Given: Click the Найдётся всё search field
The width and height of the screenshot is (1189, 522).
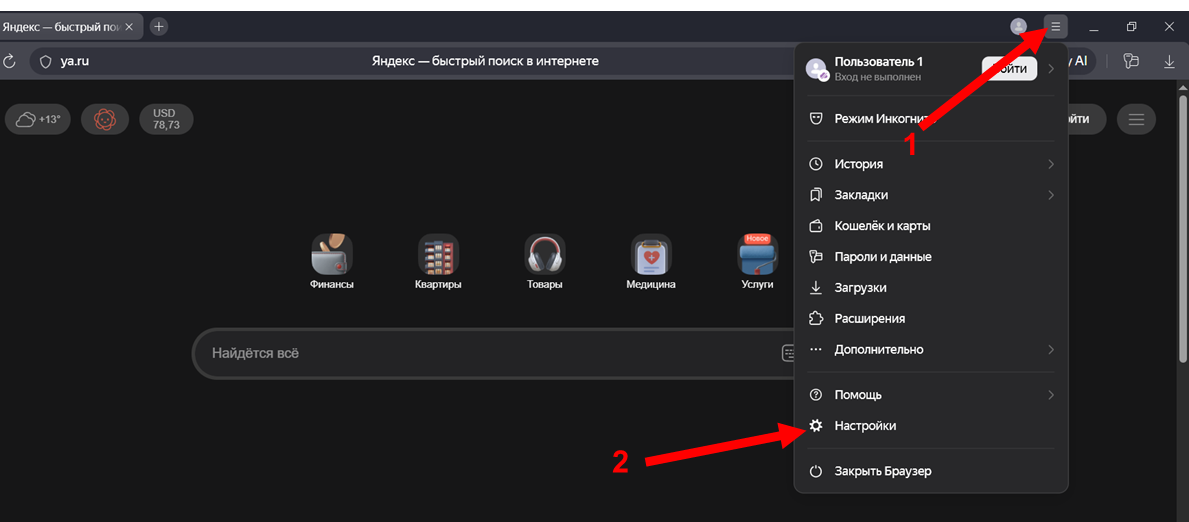Looking at the screenshot, I should coord(480,353).
